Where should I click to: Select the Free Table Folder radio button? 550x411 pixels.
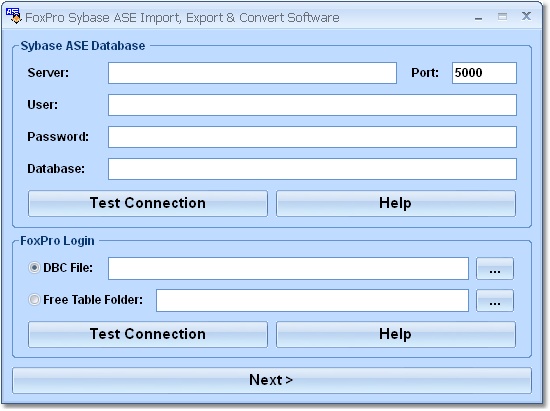click(x=34, y=300)
